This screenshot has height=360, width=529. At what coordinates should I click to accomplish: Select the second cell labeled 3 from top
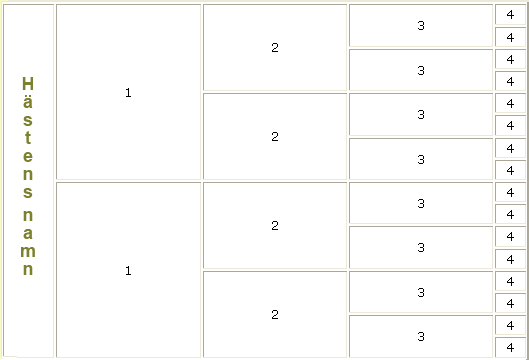(x=421, y=70)
